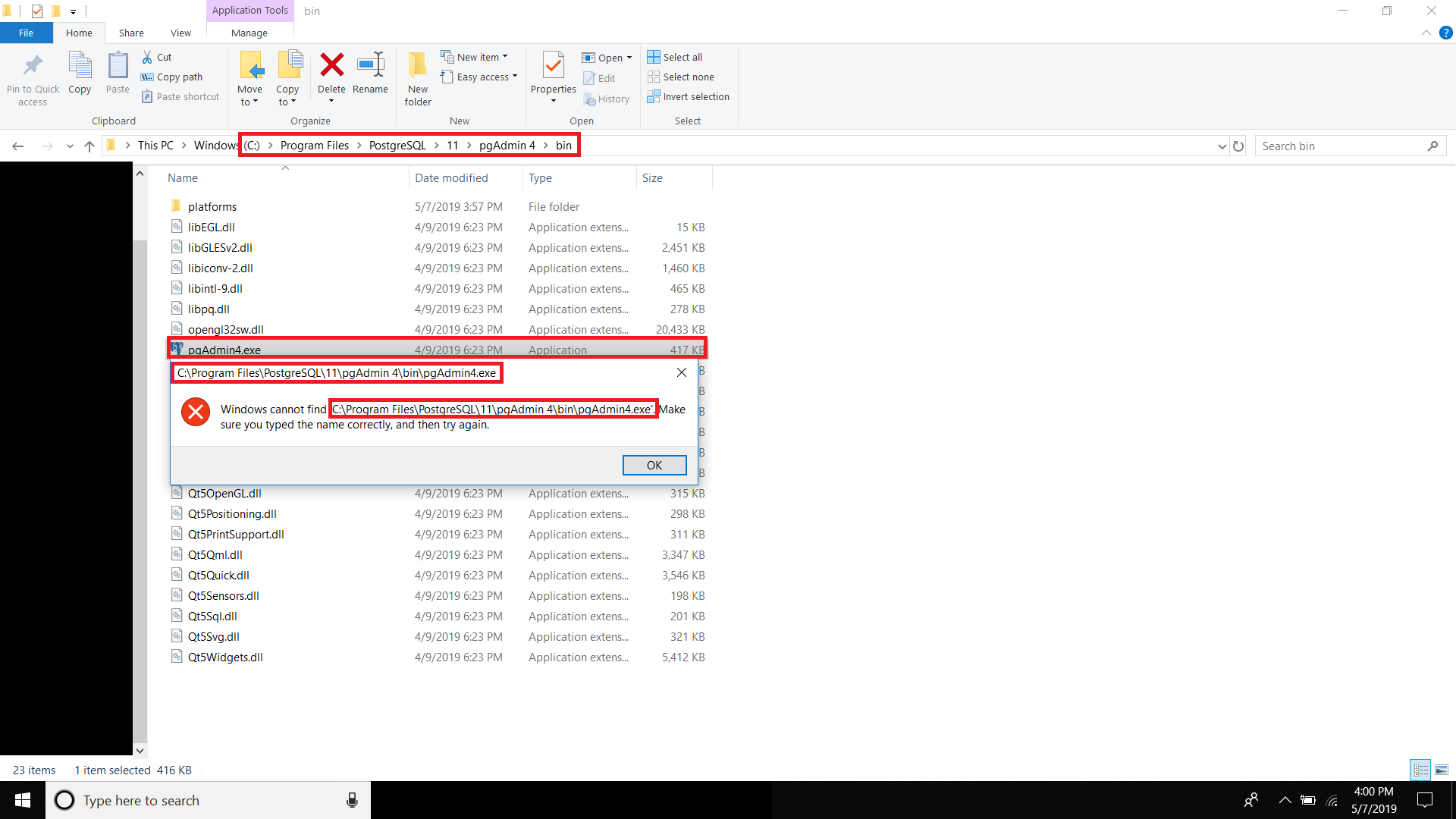This screenshot has width=1456, height=819.
Task: Click Invert selection option
Action: pyautogui.click(x=688, y=96)
